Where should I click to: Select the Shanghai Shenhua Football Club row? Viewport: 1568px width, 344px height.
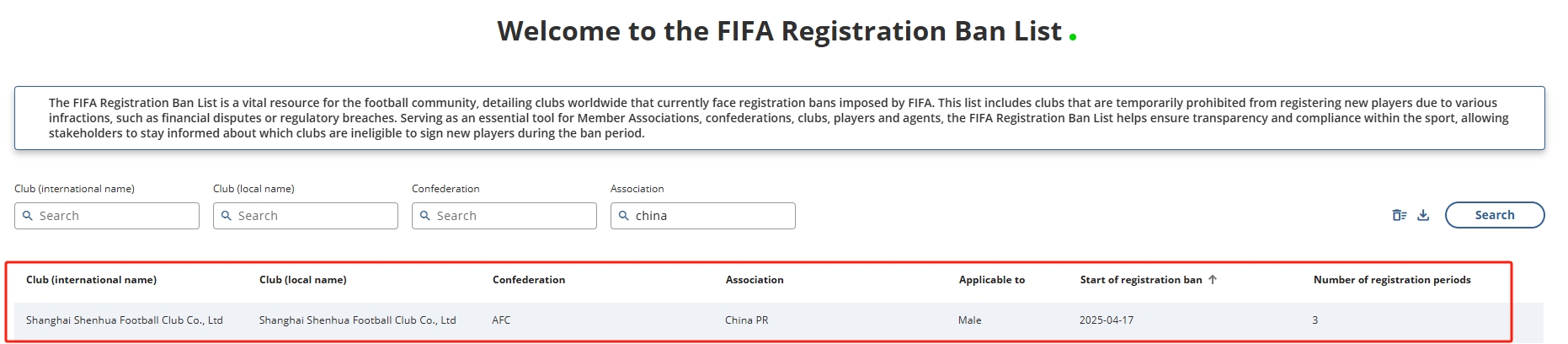[x=125, y=320]
